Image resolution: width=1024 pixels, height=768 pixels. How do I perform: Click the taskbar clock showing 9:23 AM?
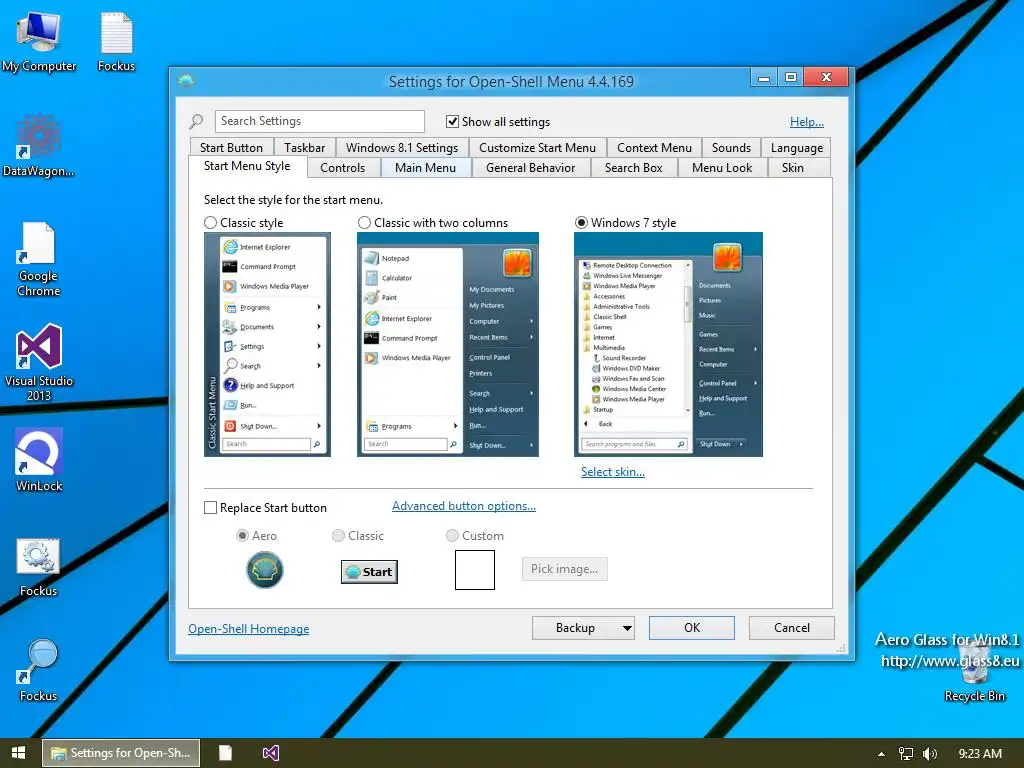point(980,754)
